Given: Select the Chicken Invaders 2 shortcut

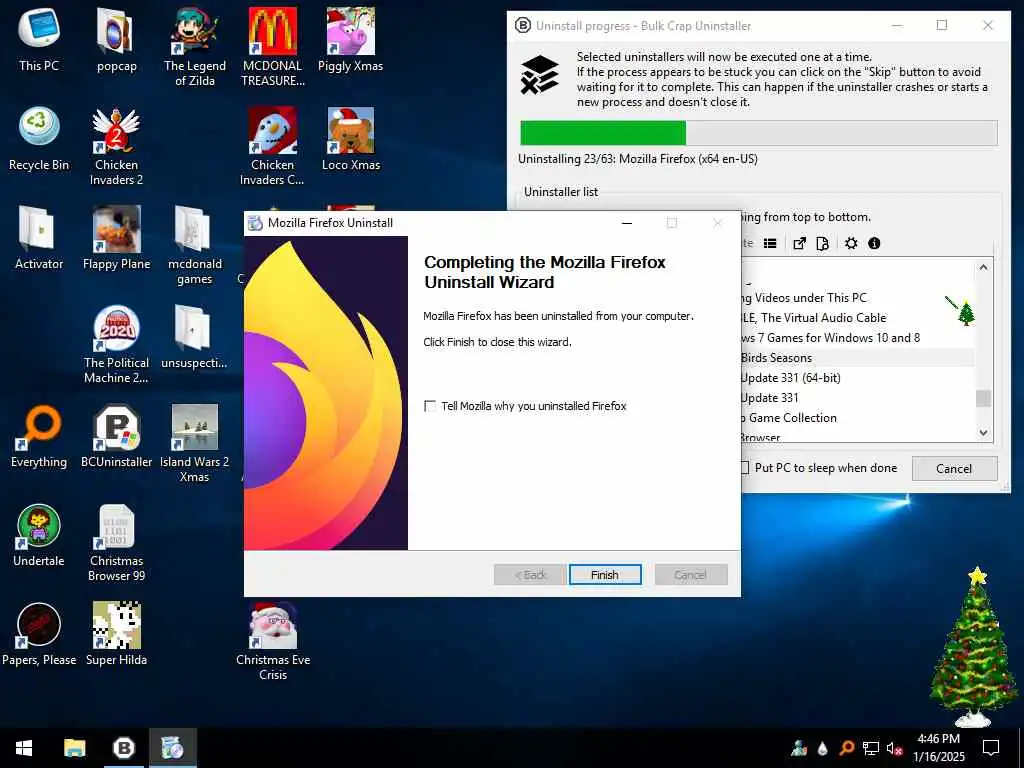Looking at the screenshot, I should click(116, 146).
